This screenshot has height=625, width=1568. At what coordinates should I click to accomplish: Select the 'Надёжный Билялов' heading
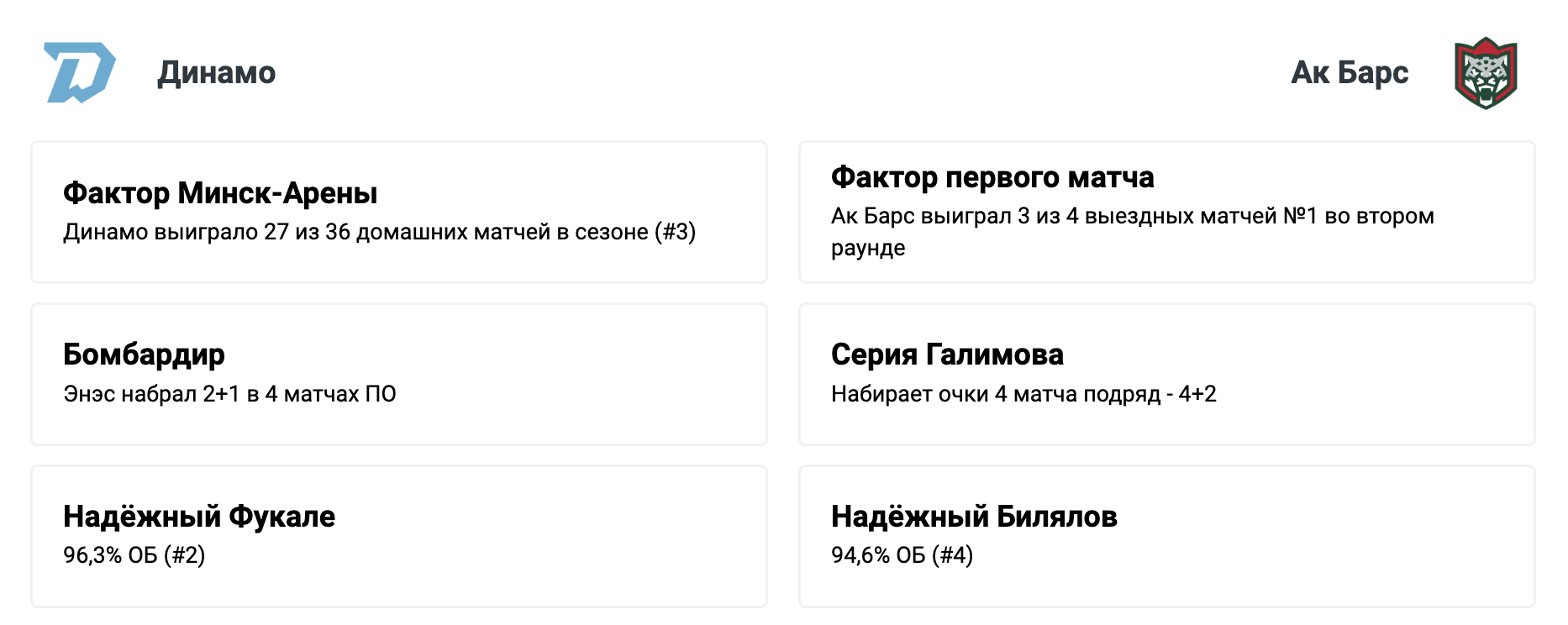click(974, 517)
